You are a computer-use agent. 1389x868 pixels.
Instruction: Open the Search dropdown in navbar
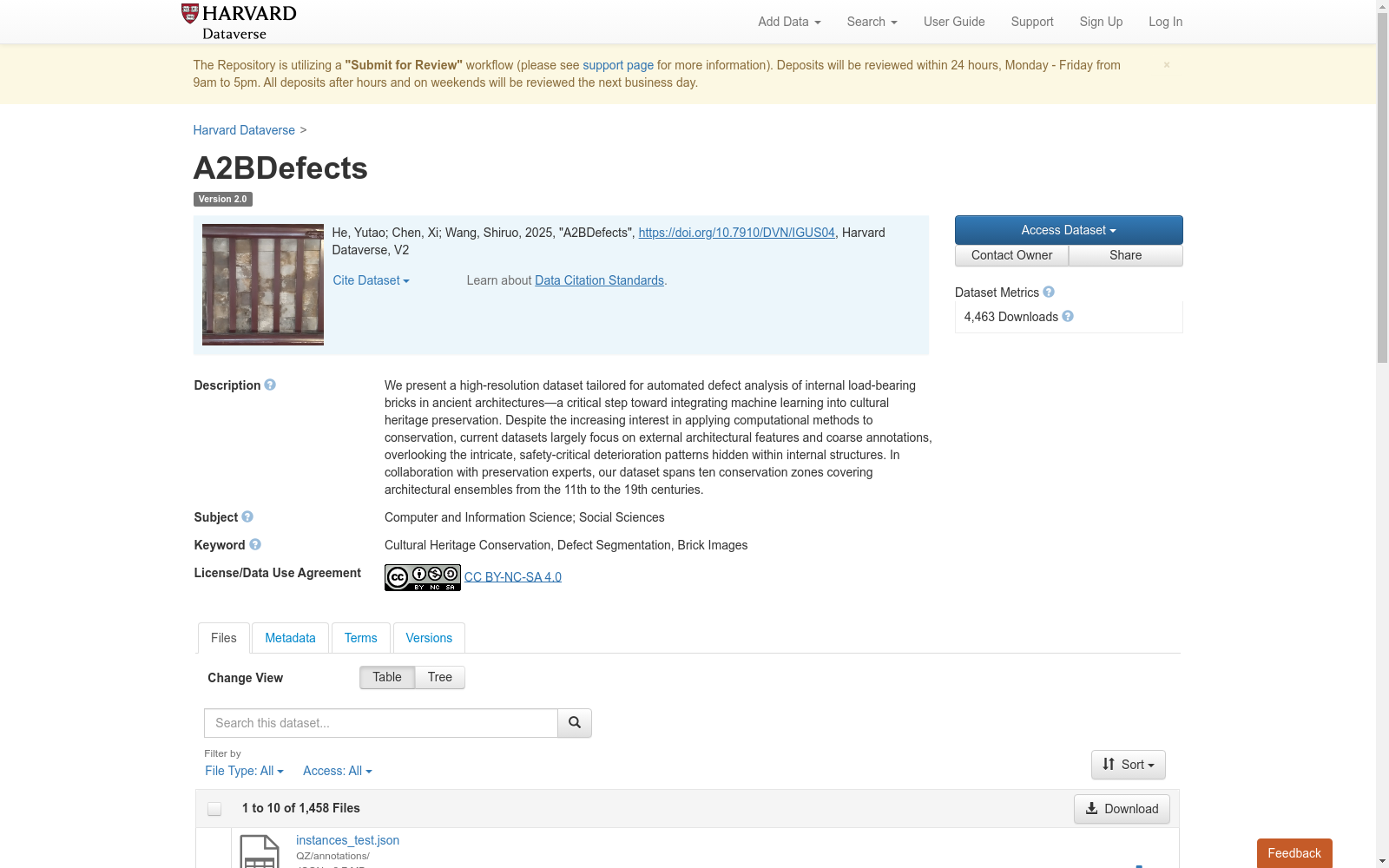click(x=872, y=22)
